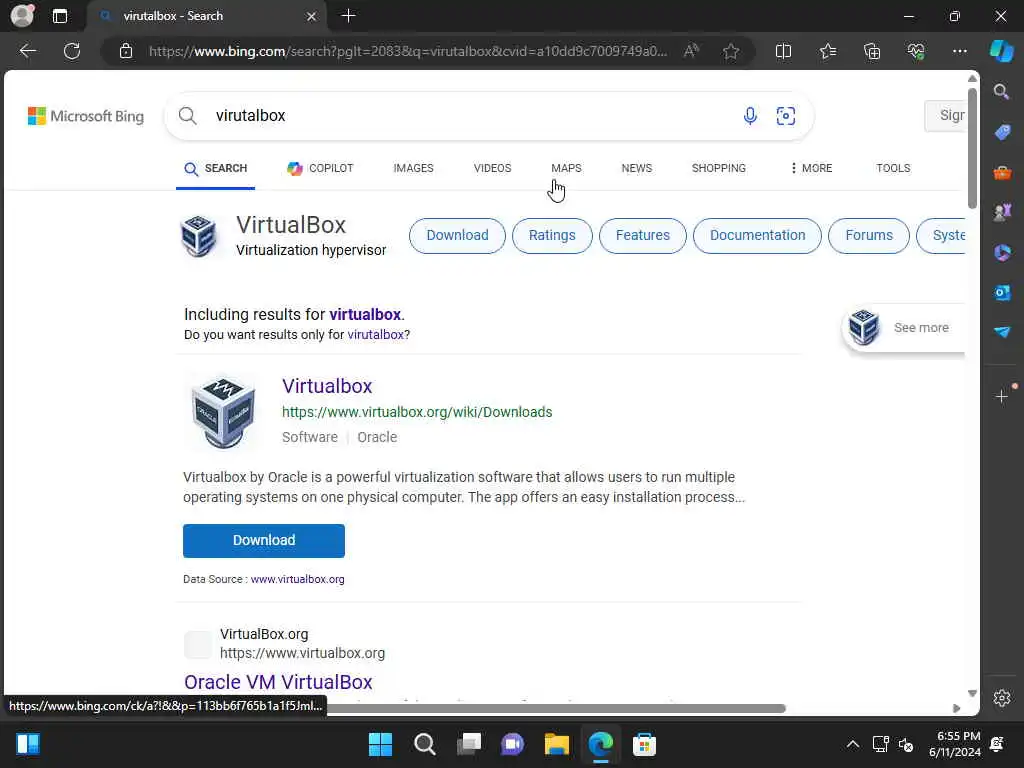Open the Windows Start menu
1024x768 pixels.
380,744
